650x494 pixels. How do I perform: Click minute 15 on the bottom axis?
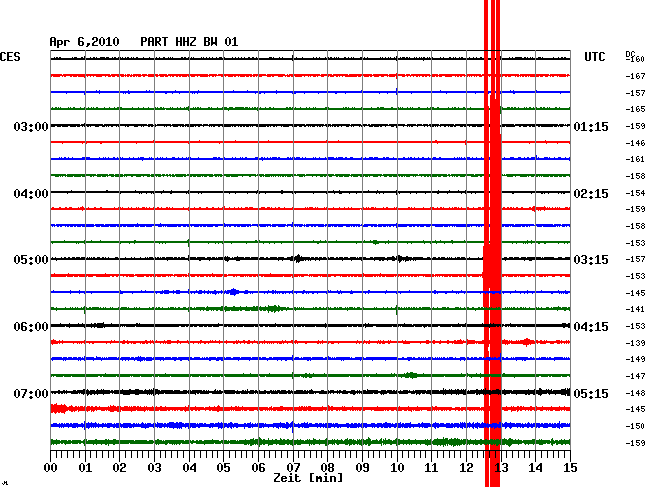569,467
